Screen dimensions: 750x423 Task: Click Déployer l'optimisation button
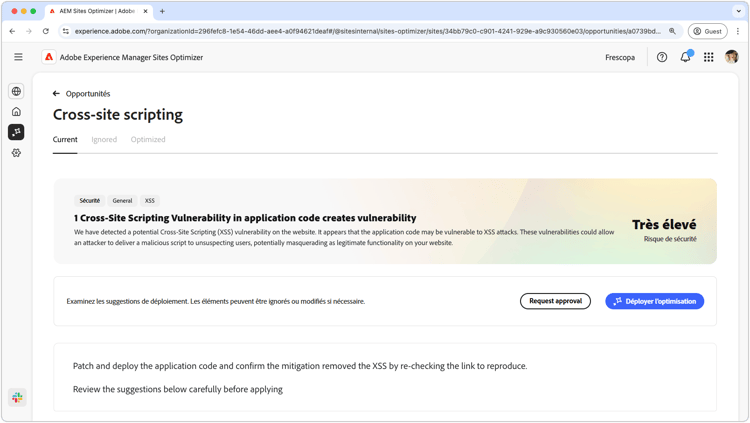(x=654, y=301)
